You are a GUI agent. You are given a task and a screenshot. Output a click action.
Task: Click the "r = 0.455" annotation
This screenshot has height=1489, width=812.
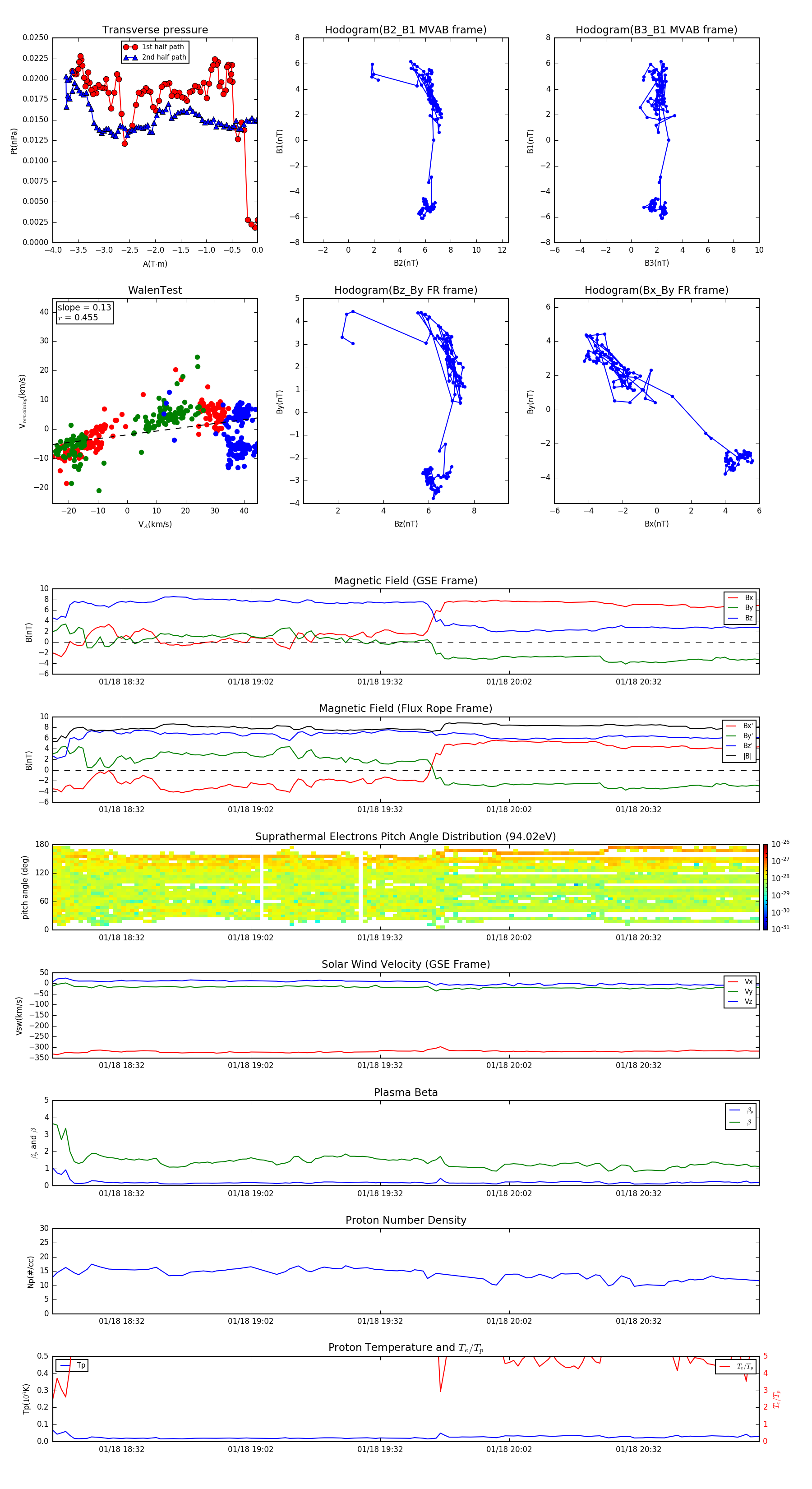pyautogui.click(x=78, y=317)
